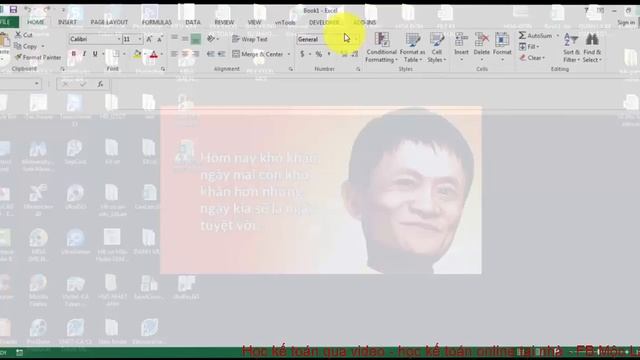Switch to the INSERT tab
Viewport: 640px width, 360px height.
click(x=67, y=22)
